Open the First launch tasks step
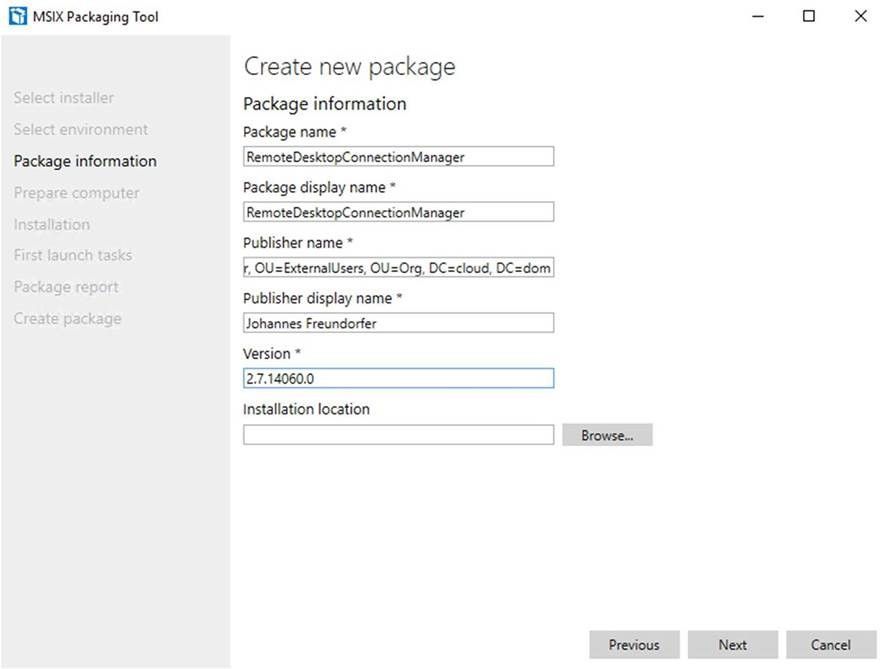Screen dimensions: 887x669 tap(73, 255)
